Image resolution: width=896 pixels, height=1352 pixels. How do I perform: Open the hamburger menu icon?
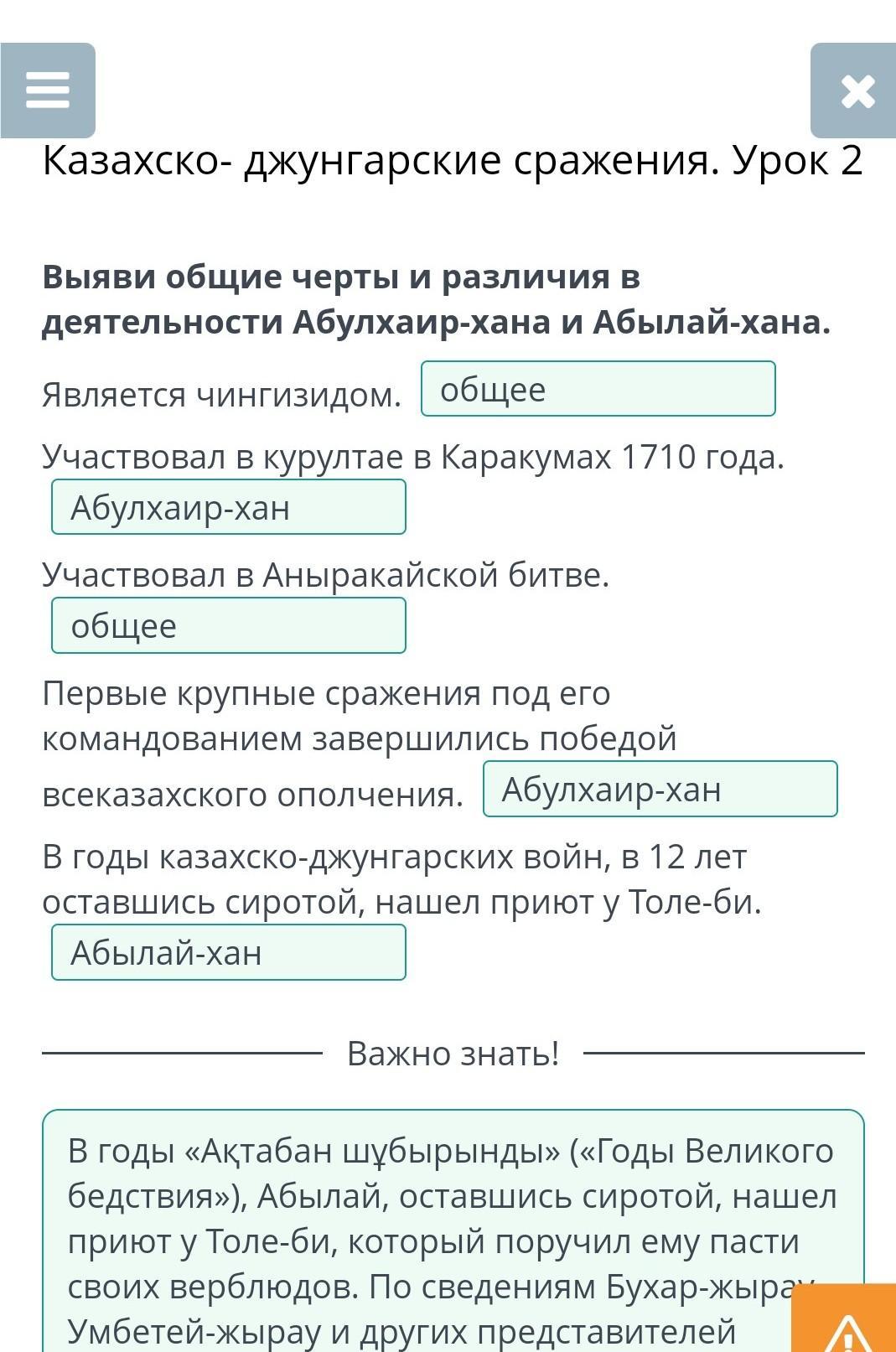coord(48,90)
